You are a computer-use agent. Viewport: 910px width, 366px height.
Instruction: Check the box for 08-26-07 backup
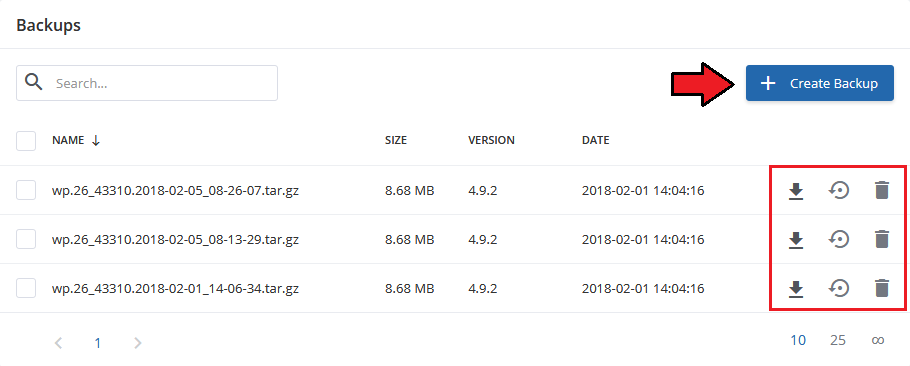(x=26, y=190)
